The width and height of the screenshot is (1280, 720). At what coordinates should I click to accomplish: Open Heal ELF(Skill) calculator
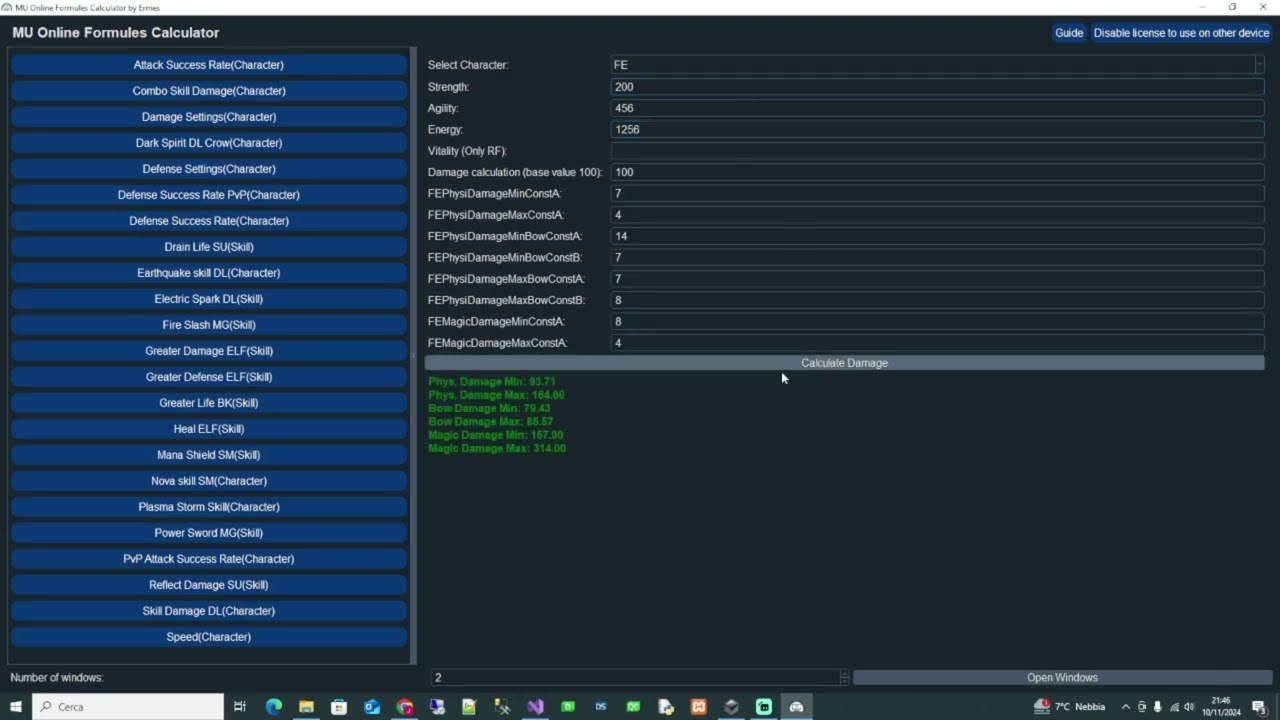point(209,429)
